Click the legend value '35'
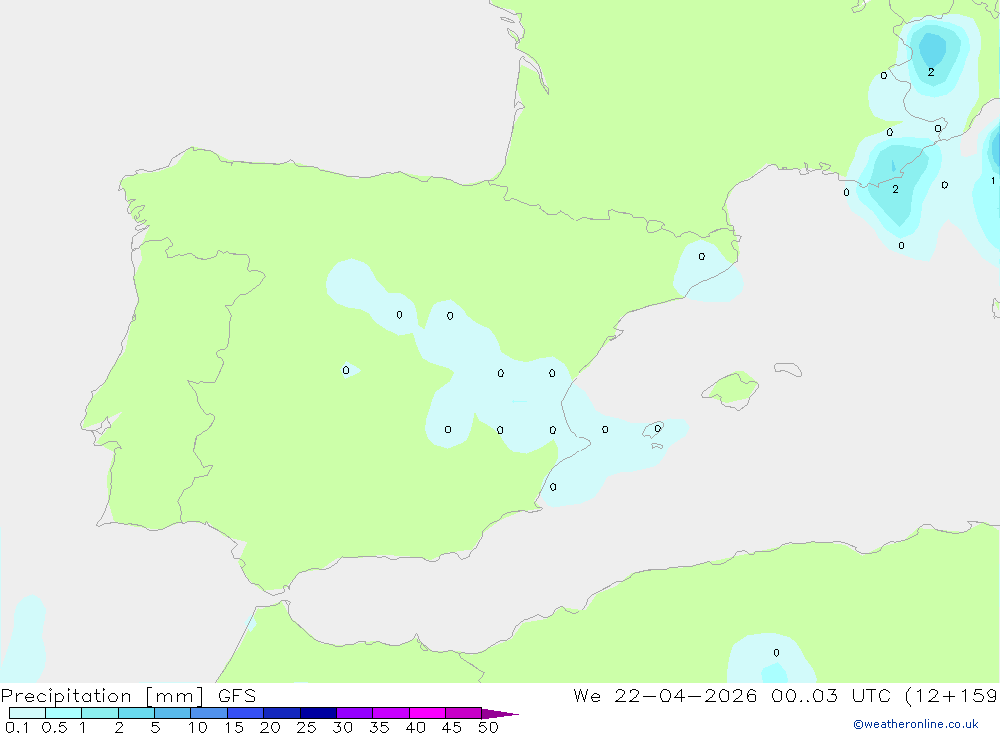The height and width of the screenshot is (733, 1000). pyautogui.click(x=379, y=727)
